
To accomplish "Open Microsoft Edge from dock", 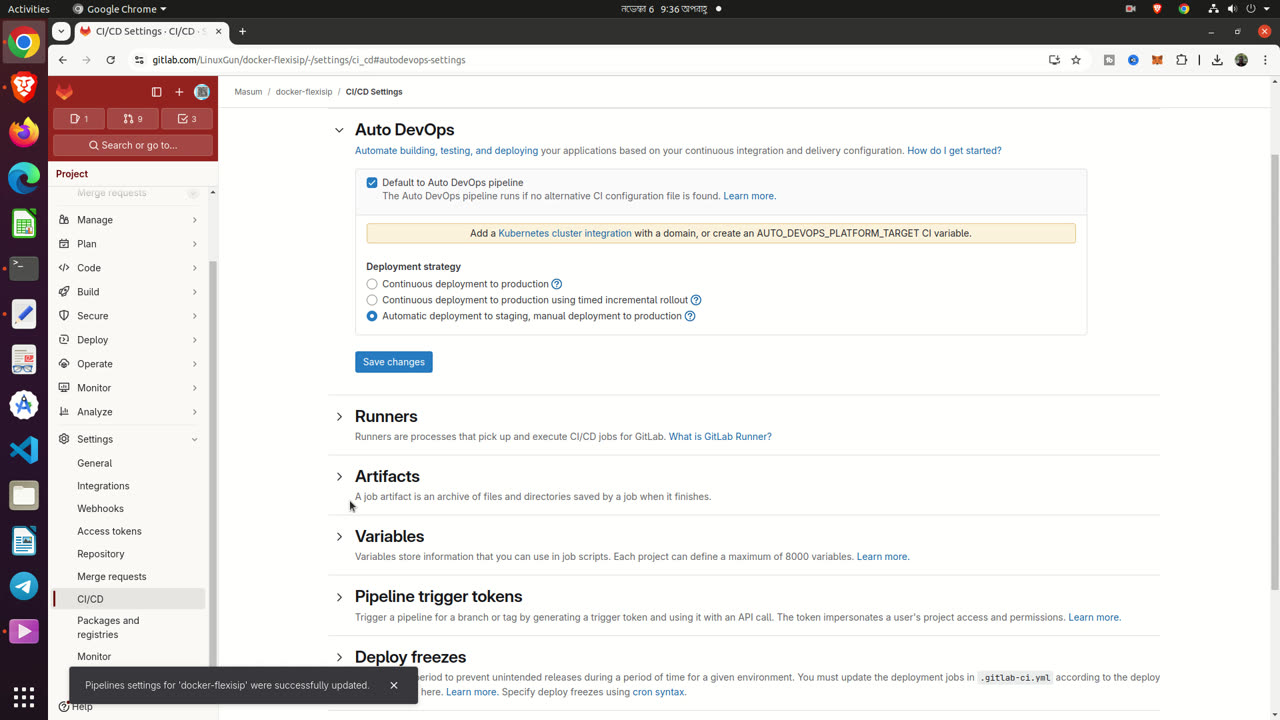I will pos(24,177).
